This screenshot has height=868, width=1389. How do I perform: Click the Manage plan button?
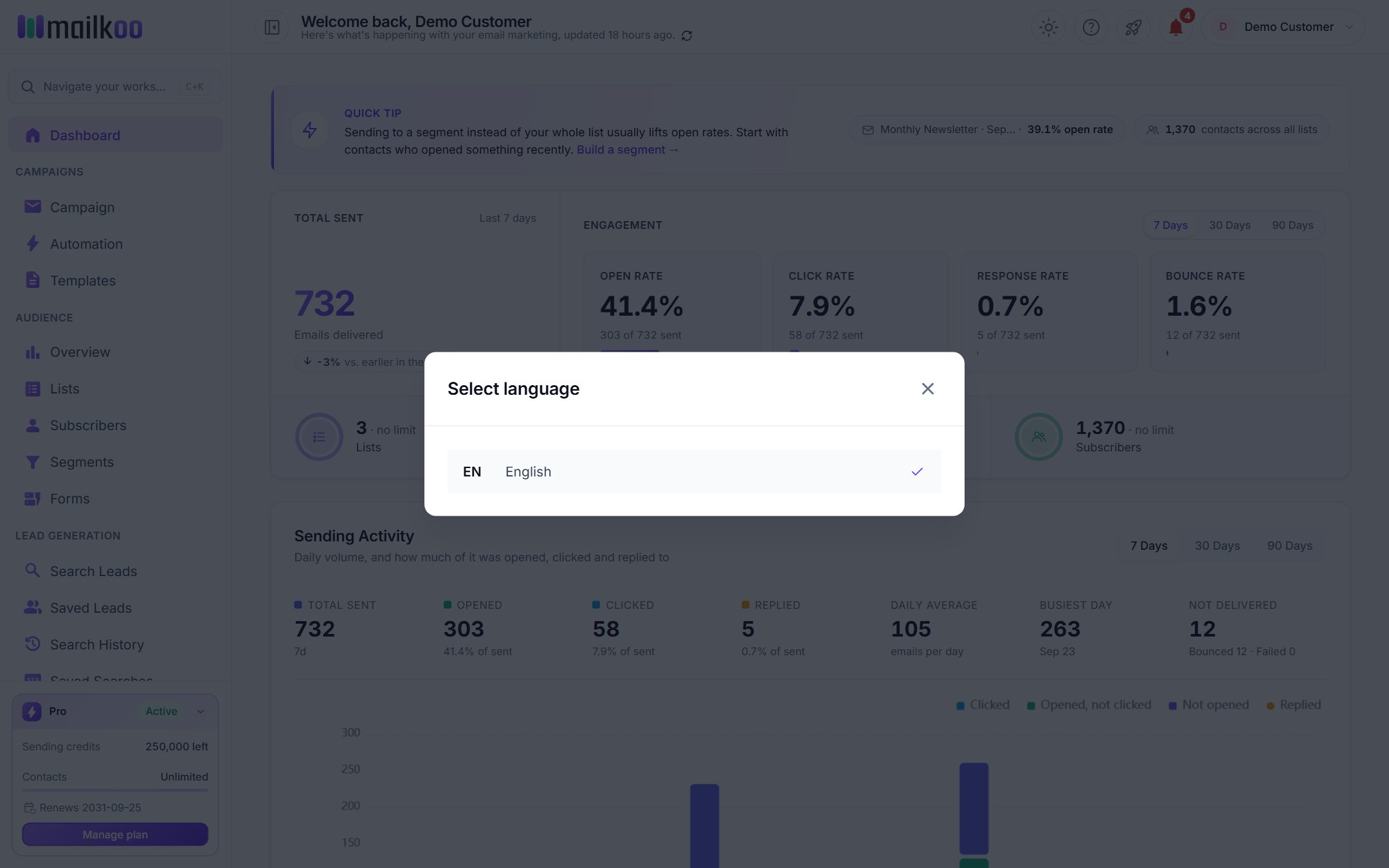point(115,835)
